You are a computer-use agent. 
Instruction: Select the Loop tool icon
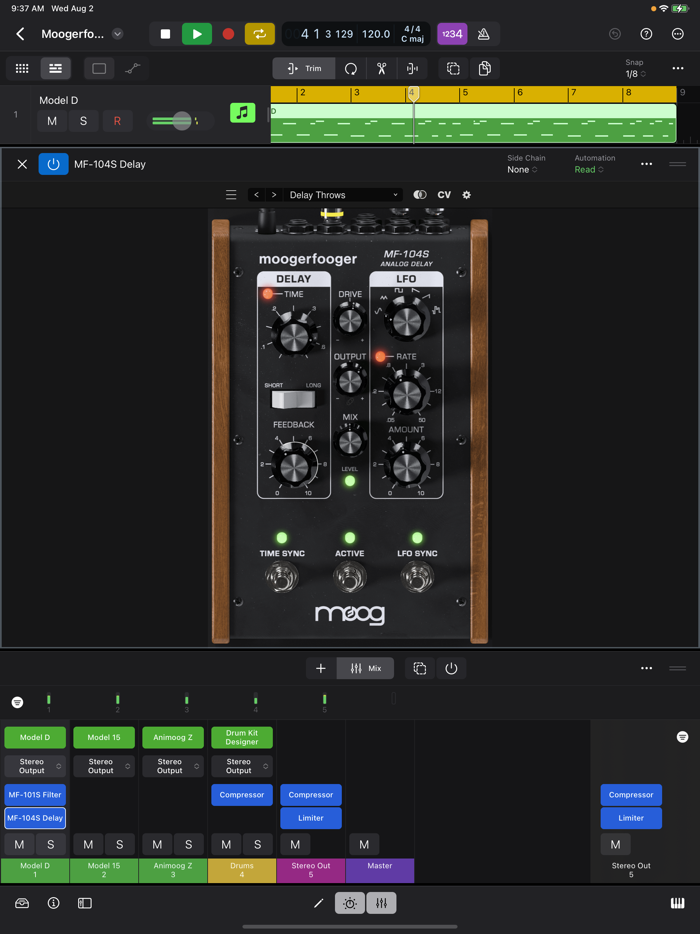pyautogui.click(x=351, y=69)
